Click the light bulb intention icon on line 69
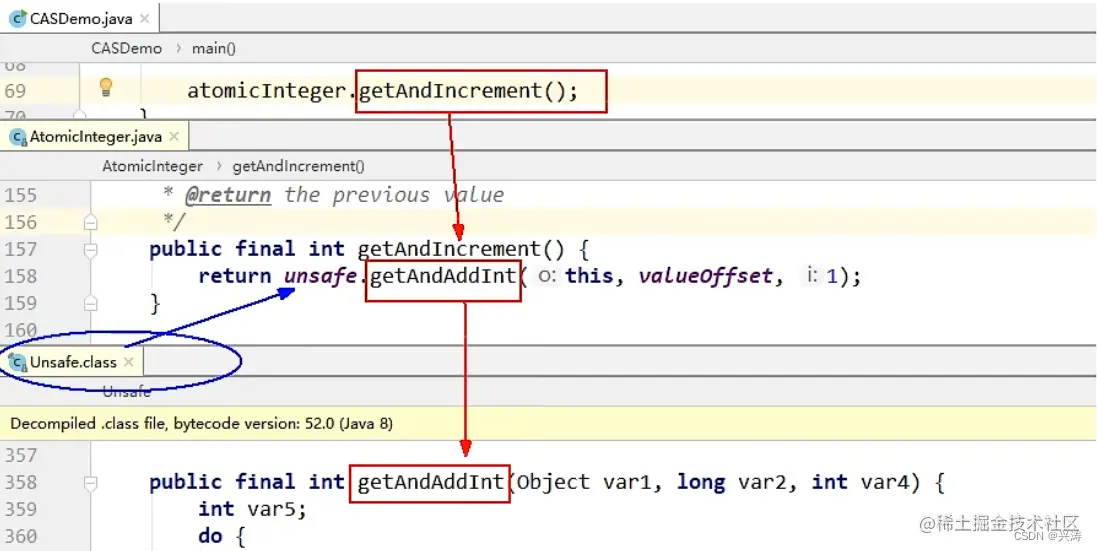This screenshot has height=551, width=1097. 106,87
